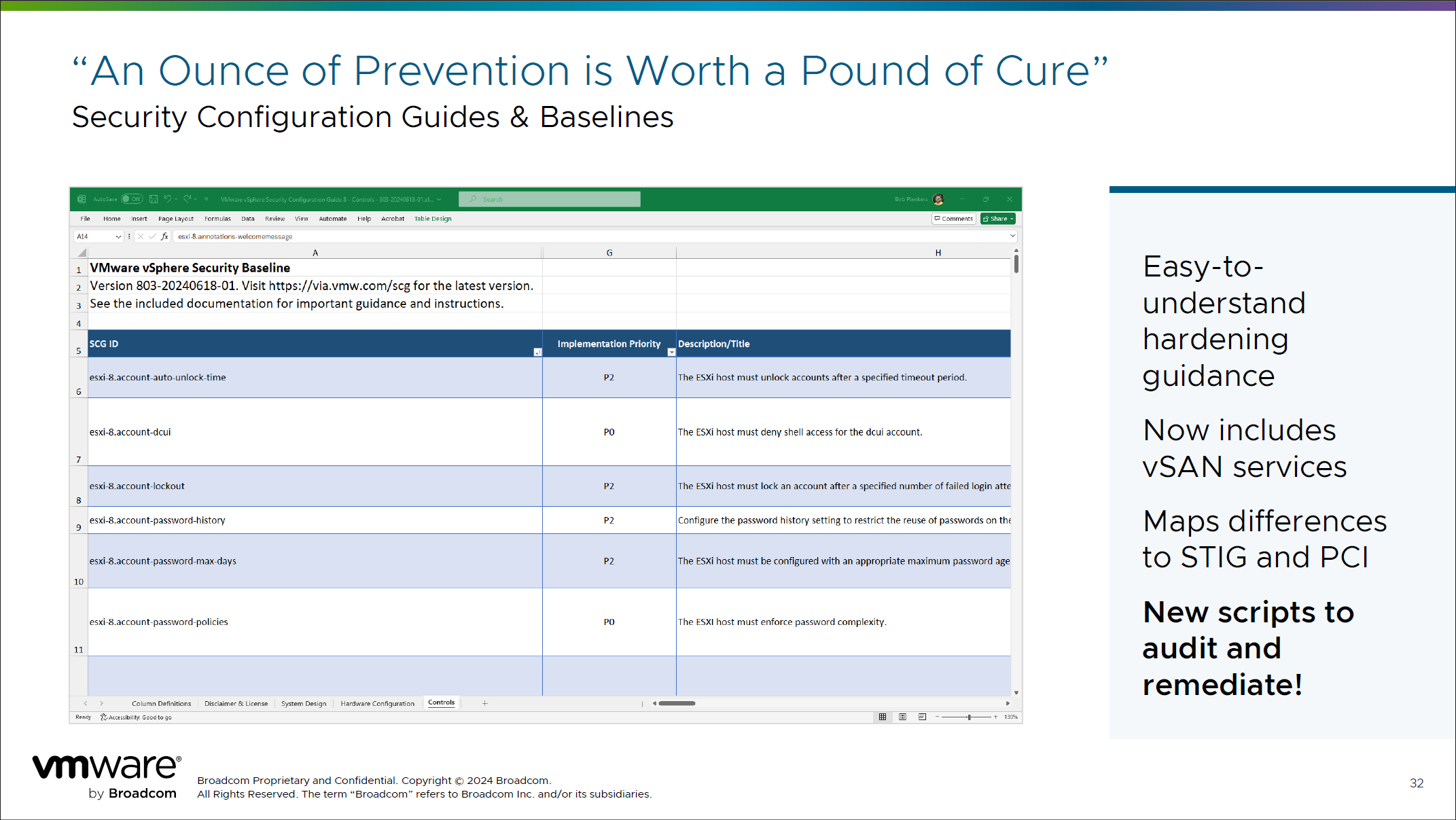Viewport: 1456px width, 820px height.
Task: Click the Undo arrow icon
Action: [167, 199]
